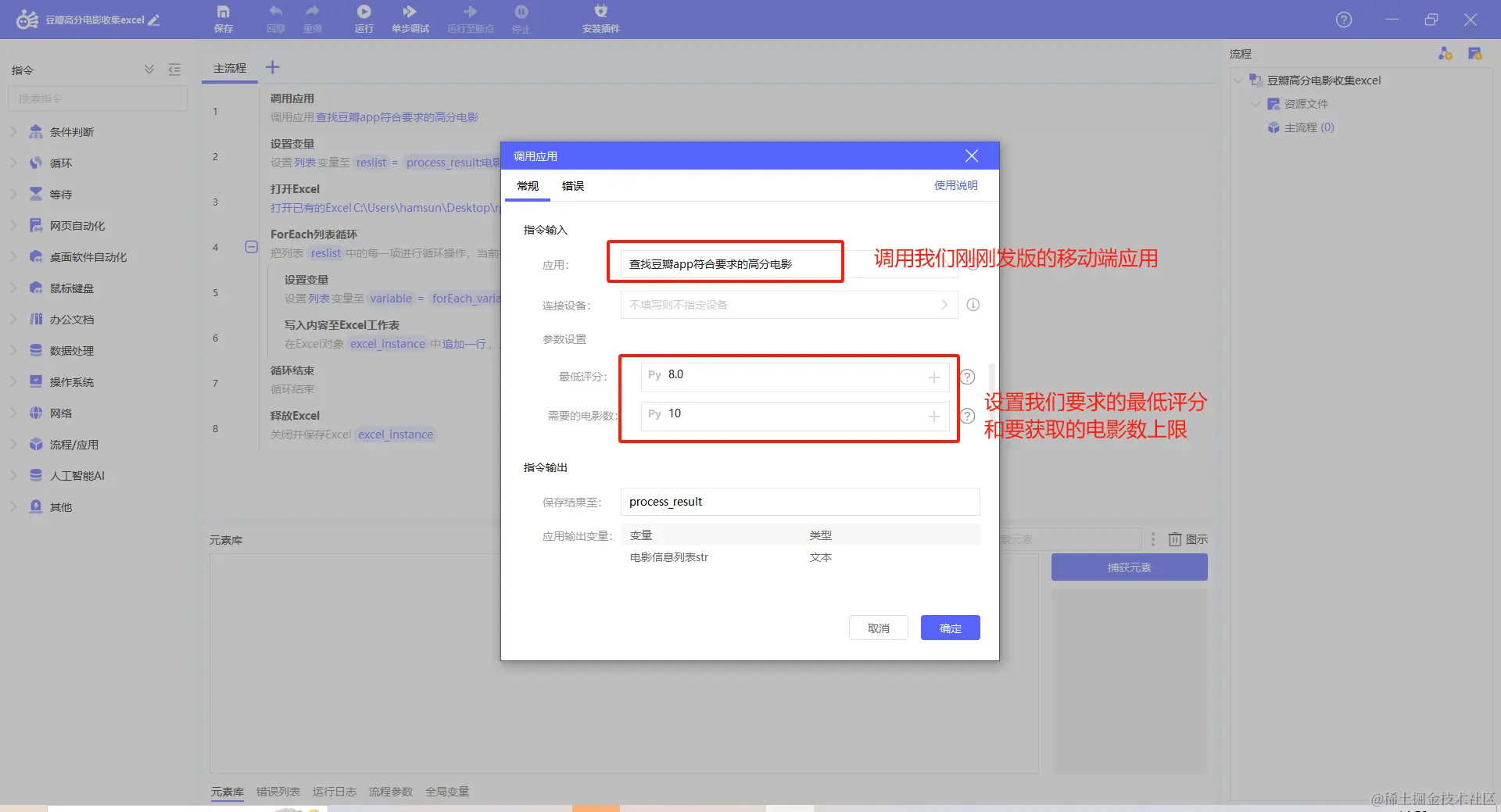Expand the 网页自动化 command category
1501x812 pixels.
pos(13,226)
